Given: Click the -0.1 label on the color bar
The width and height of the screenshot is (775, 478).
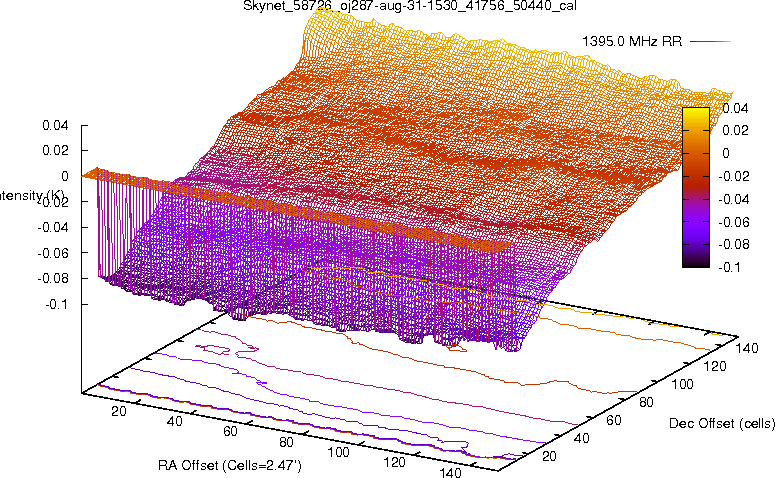Looking at the screenshot, I should 730,267.
